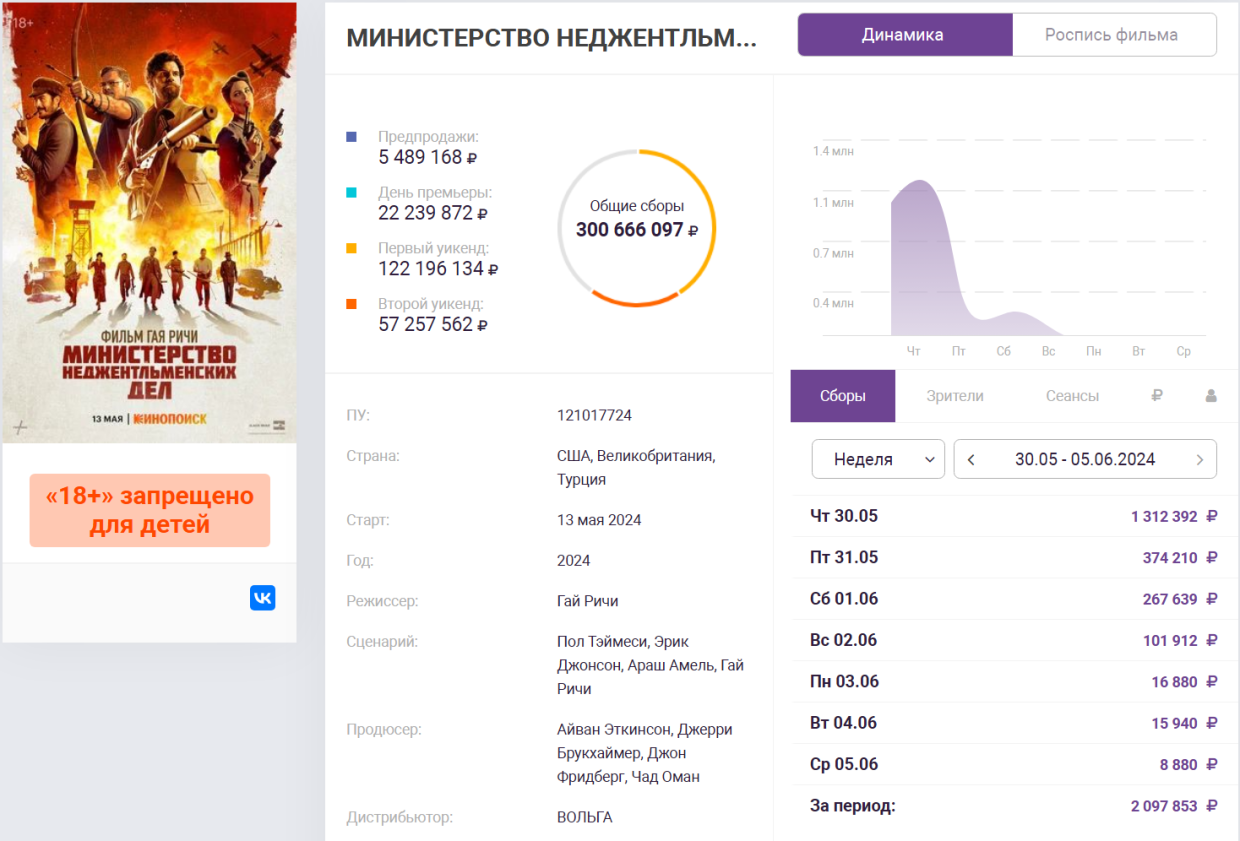Select the Динамика tab

coord(904,35)
